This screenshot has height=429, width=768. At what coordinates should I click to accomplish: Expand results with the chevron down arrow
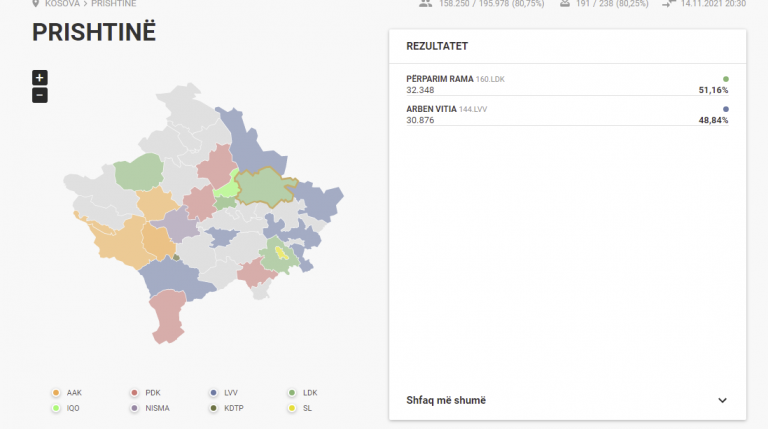pyautogui.click(x=722, y=400)
